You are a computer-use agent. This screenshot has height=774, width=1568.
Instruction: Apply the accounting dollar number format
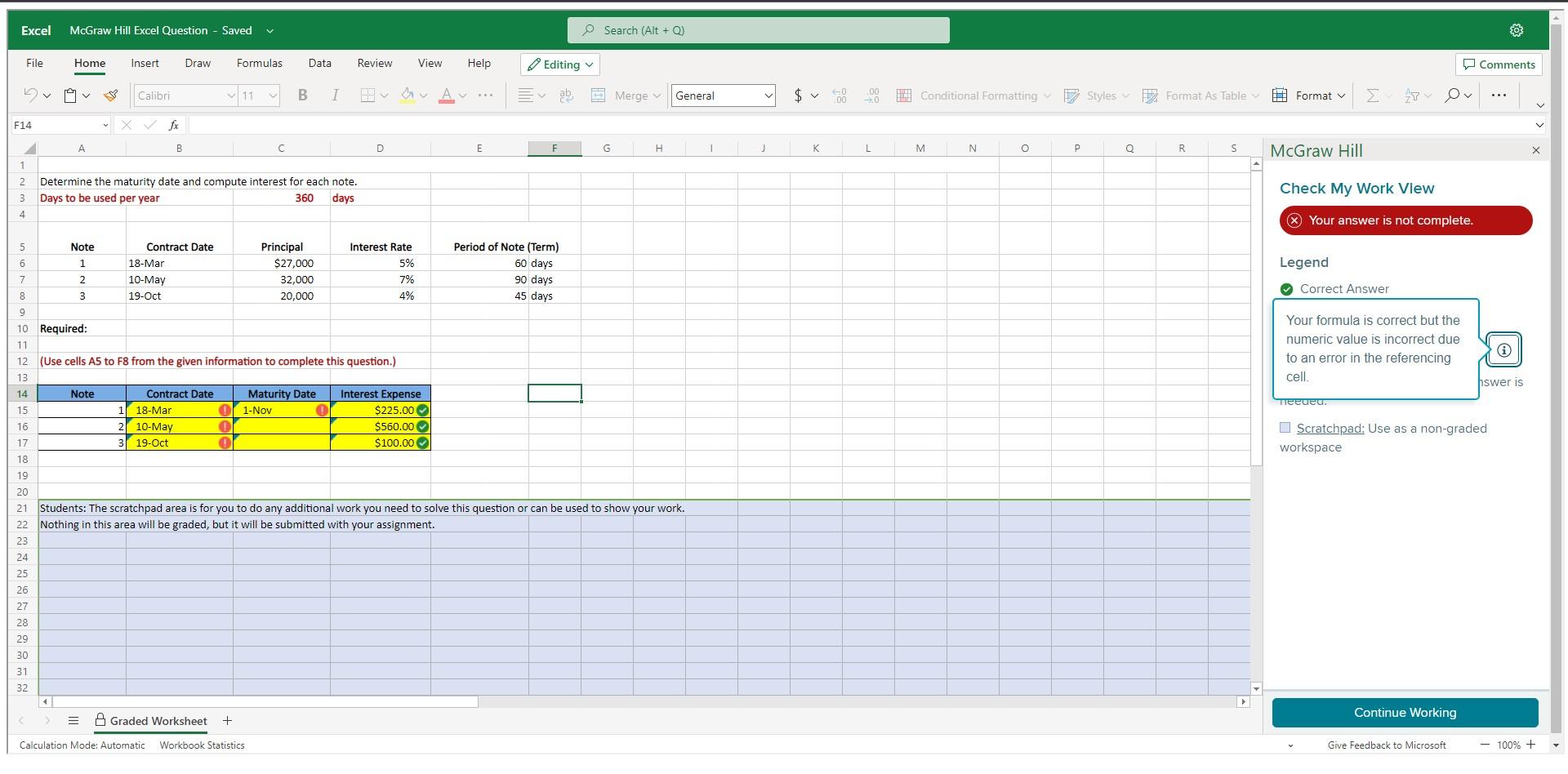(x=798, y=96)
